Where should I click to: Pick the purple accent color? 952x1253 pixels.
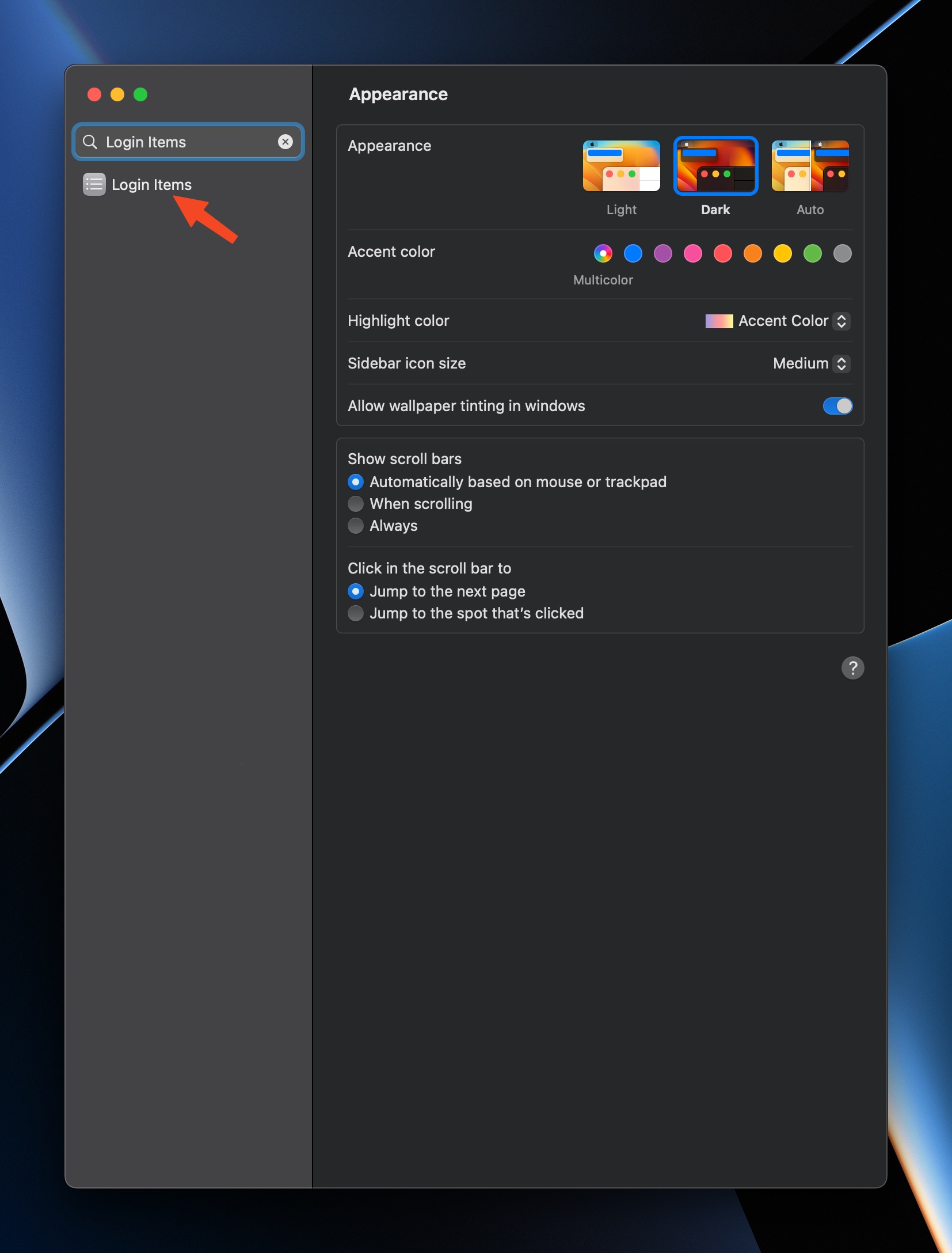click(662, 253)
